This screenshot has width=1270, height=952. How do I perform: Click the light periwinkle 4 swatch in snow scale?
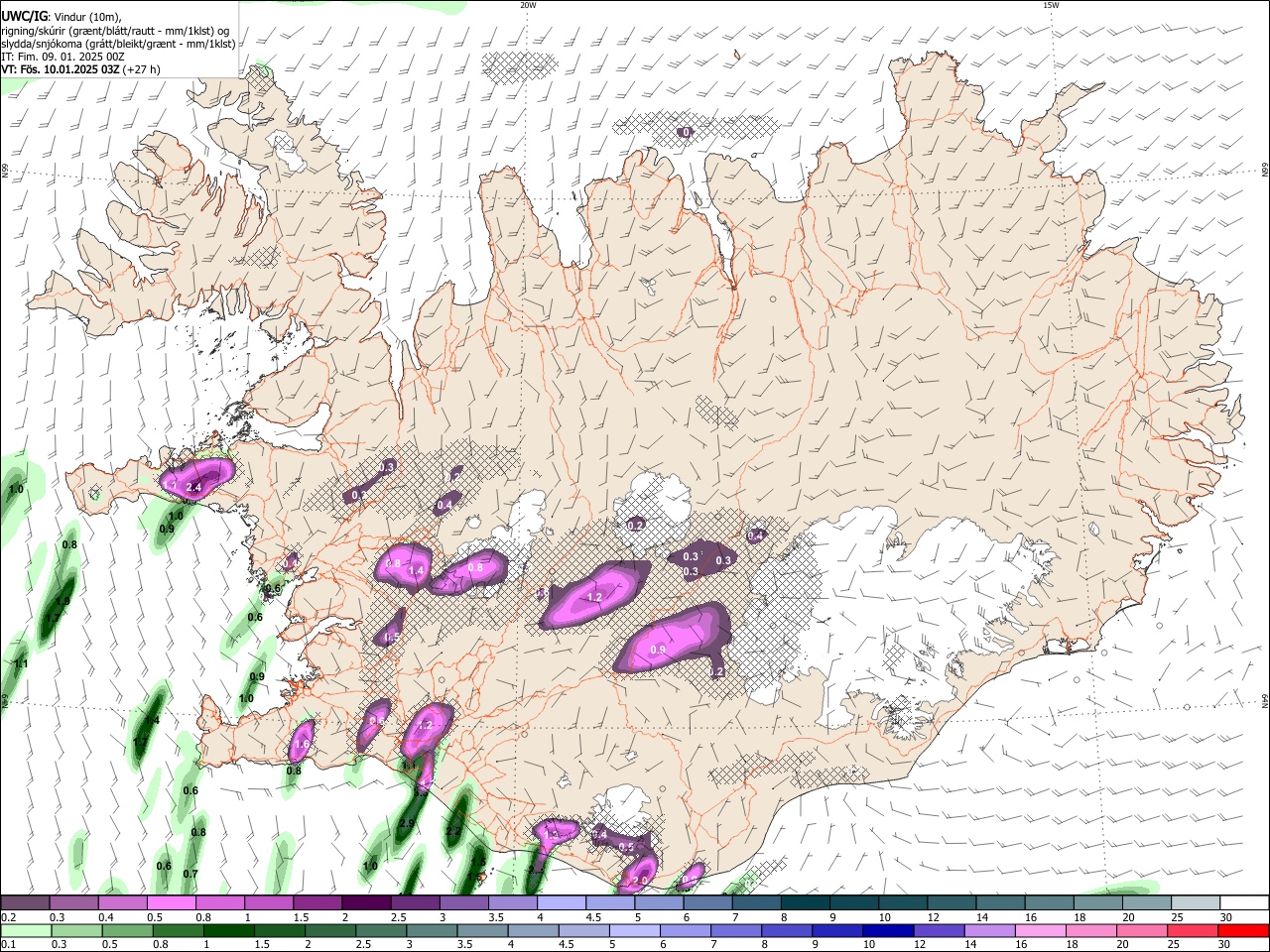(x=562, y=902)
